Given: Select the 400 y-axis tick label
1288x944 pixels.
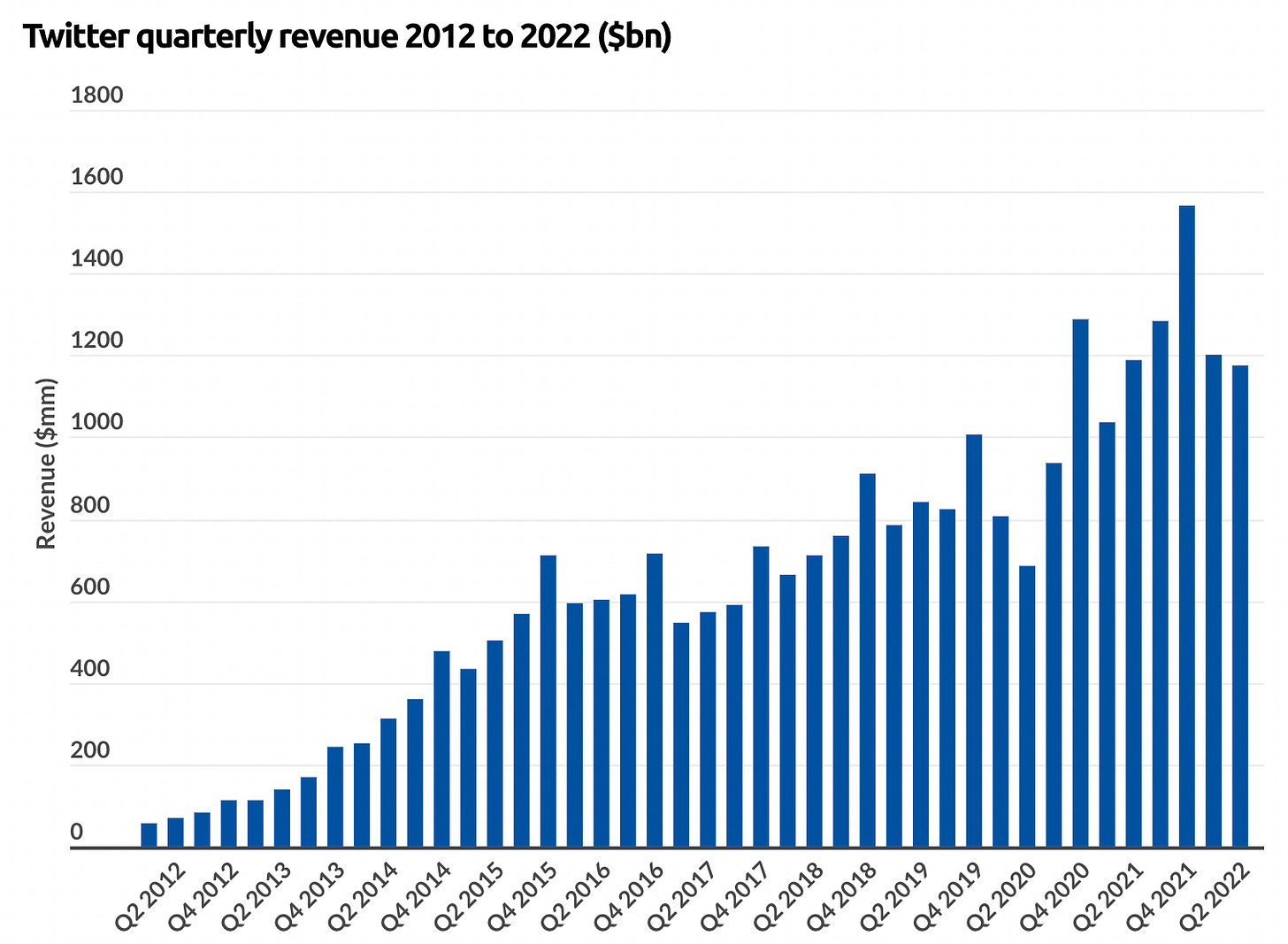Looking at the screenshot, I should pos(89,669).
